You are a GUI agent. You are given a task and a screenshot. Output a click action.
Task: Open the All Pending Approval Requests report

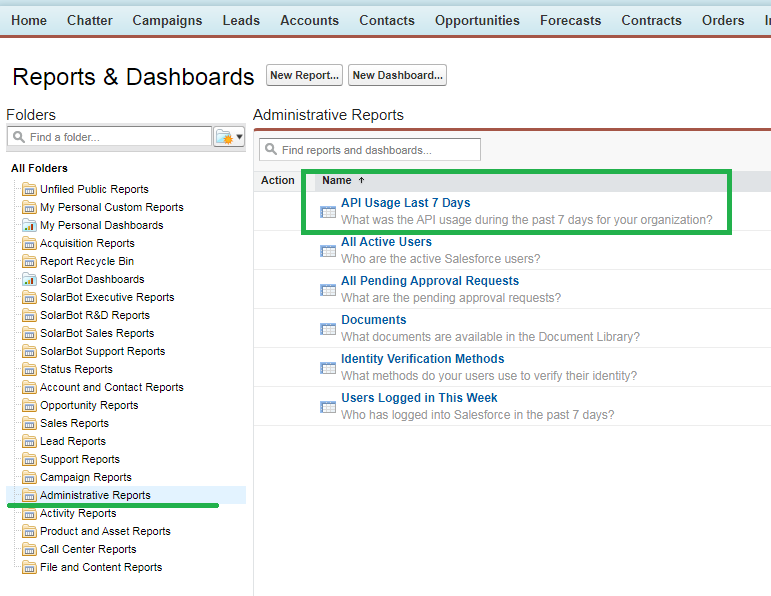pos(430,280)
